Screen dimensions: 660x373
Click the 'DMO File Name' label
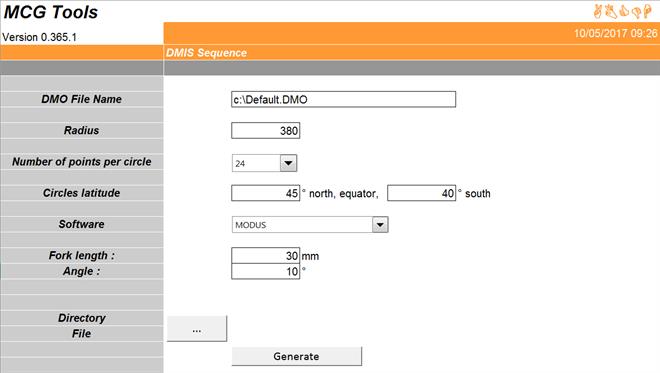82,99
